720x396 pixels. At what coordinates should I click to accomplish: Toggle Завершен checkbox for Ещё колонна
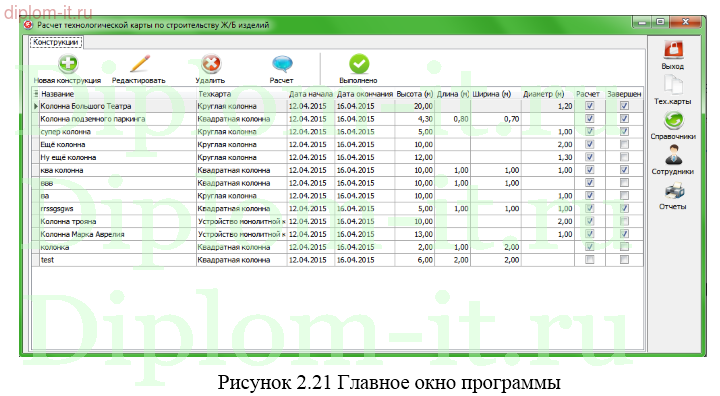(x=624, y=144)
